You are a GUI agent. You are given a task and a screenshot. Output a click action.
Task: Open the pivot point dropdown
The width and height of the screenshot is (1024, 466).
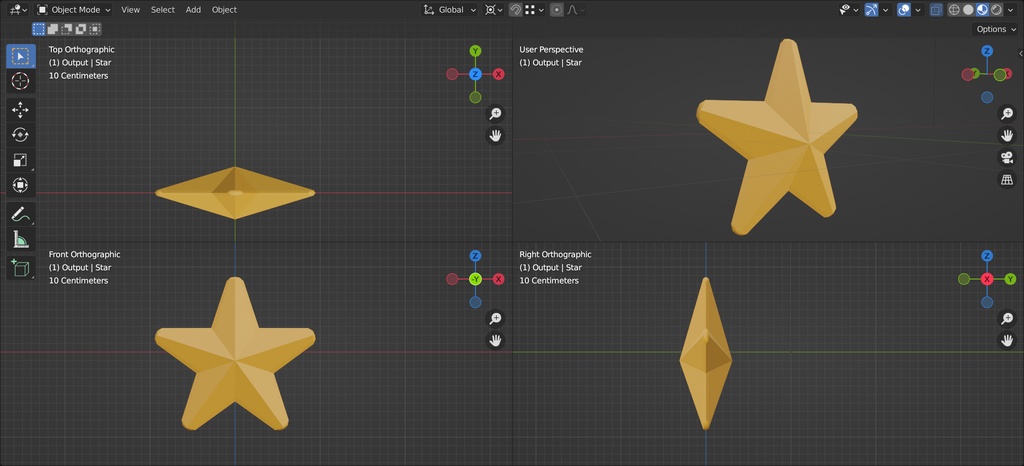[494, 10]
